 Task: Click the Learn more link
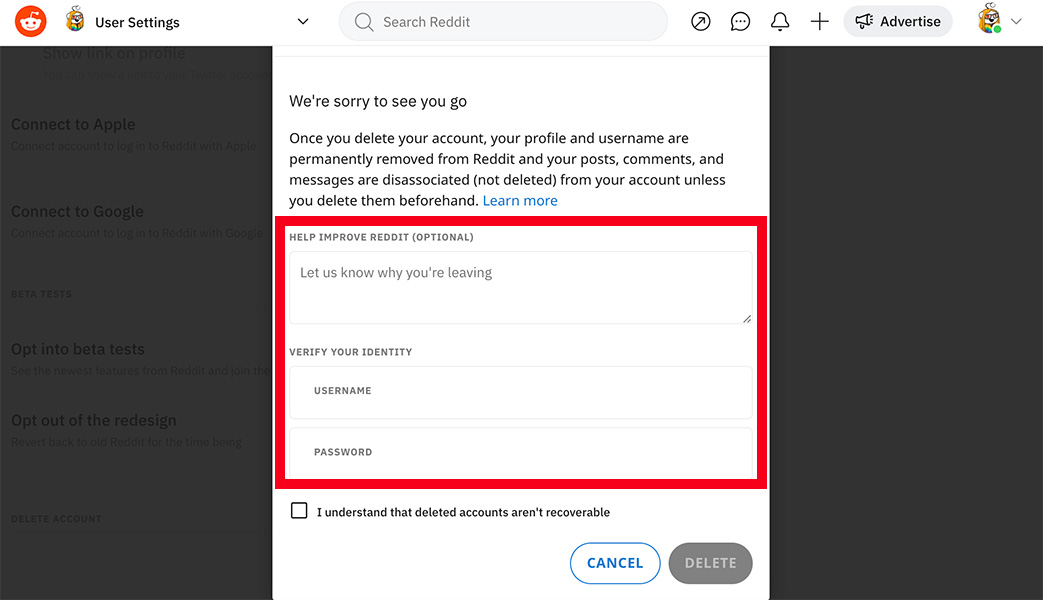tap(520, 200)
